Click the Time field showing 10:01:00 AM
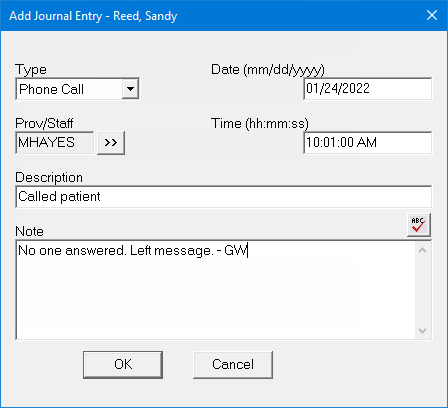448x408 pixels. click(x=368, y=143)
